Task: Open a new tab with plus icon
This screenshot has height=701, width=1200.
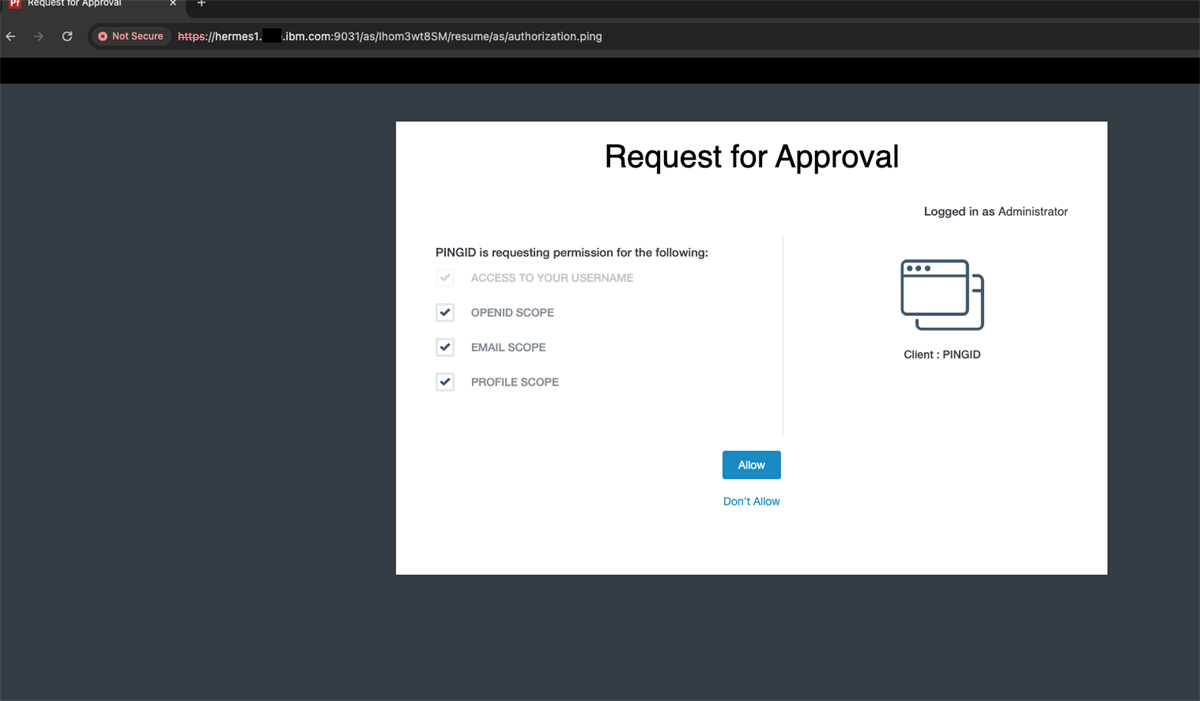Action: coord(201,4)
